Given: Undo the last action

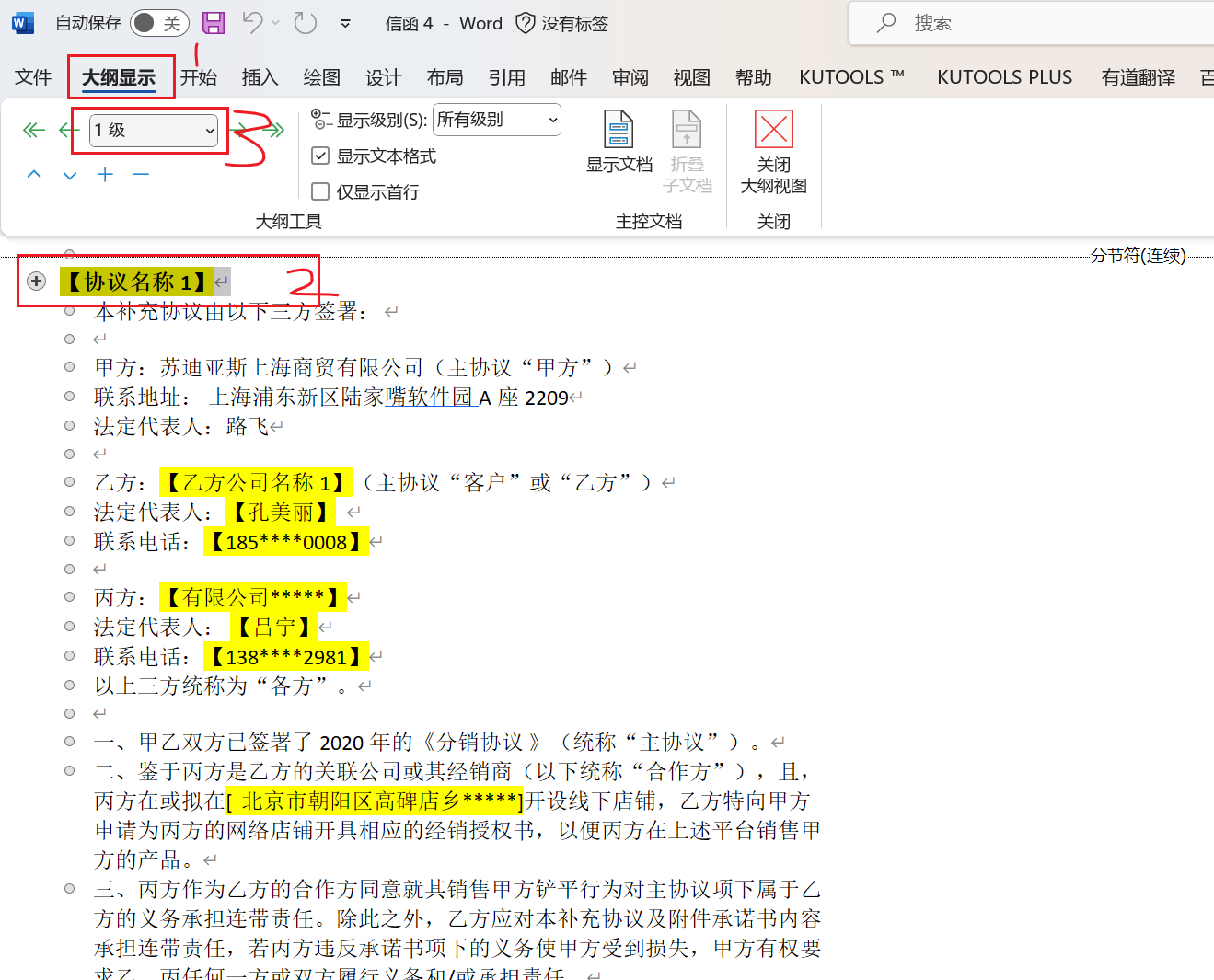Looking at the screenshot, I should tap(252, 23).
